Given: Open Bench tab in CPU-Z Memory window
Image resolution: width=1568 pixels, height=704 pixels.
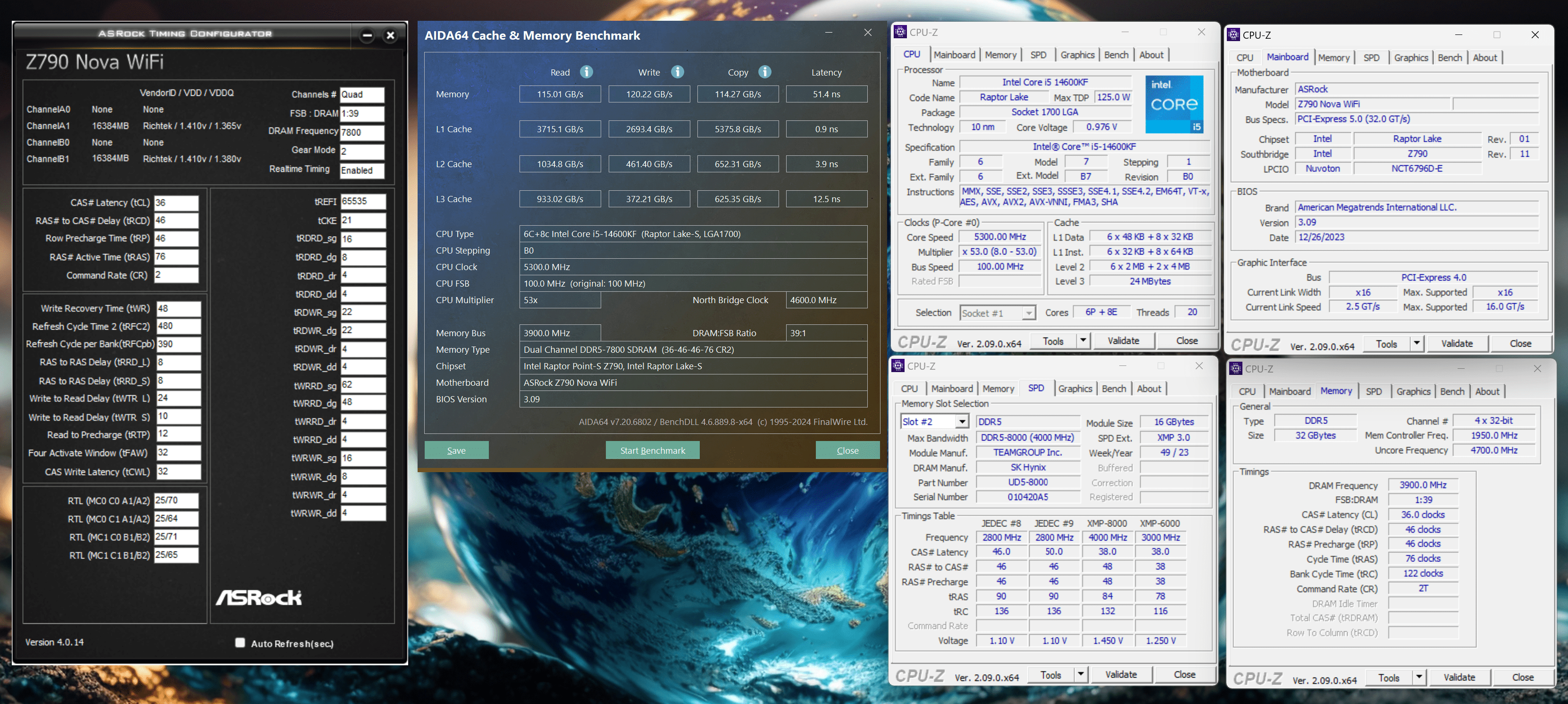Looking at the screenshot, I should (1452, 391).
